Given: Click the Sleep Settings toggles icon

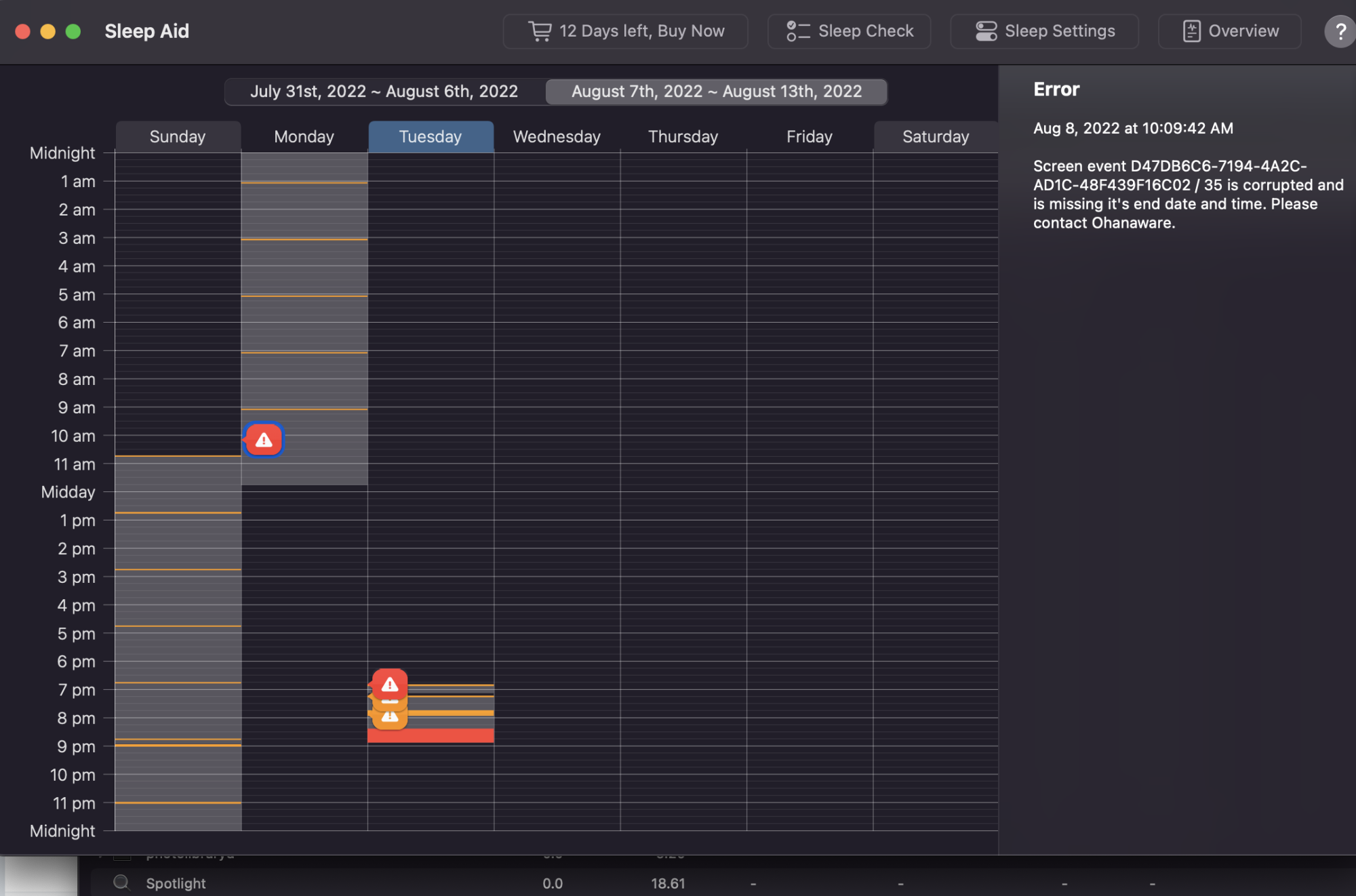Looking at the screenshot, I should (x=986, y=31).
